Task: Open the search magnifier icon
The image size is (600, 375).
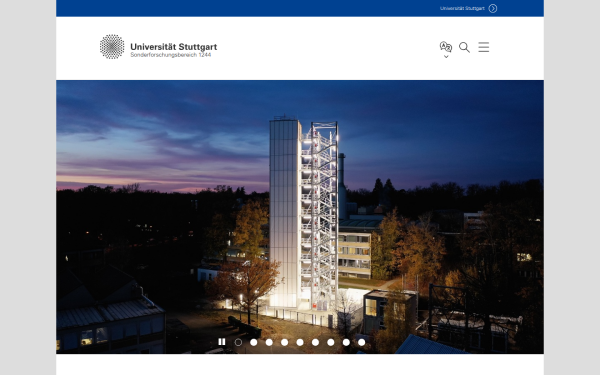Action: 464,47
